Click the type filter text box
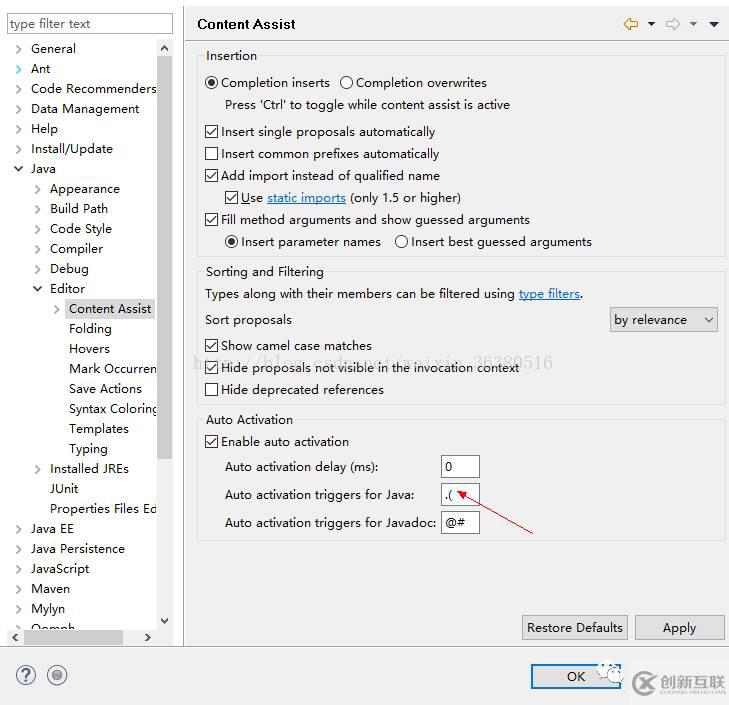 pyautogui.click(x=90, y=24)
